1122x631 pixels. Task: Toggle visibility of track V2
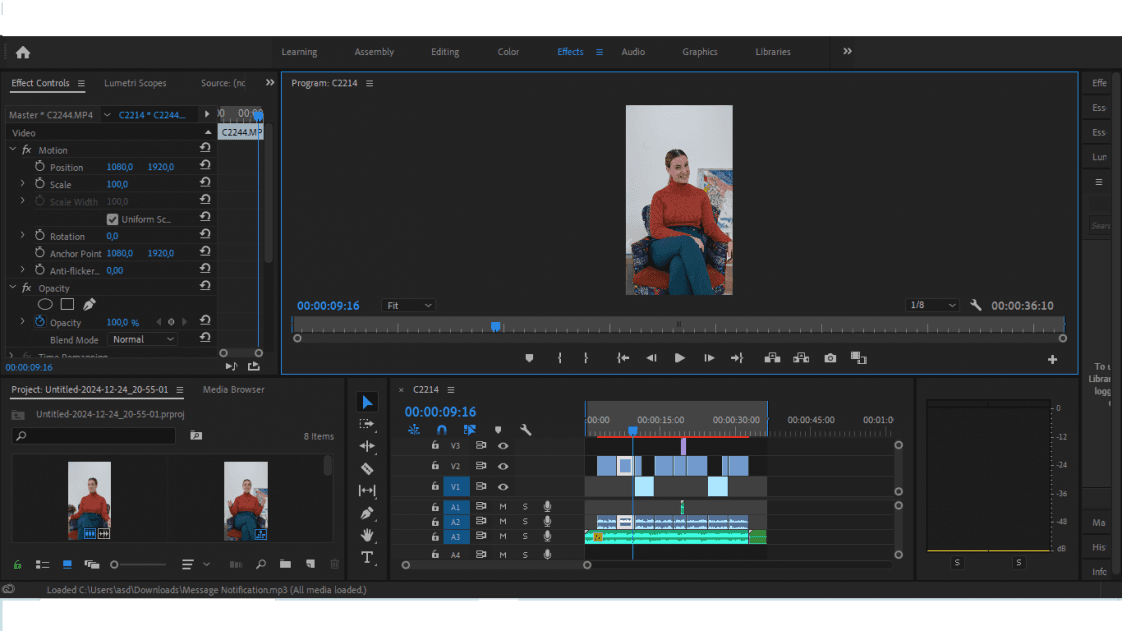click(503, 466)
